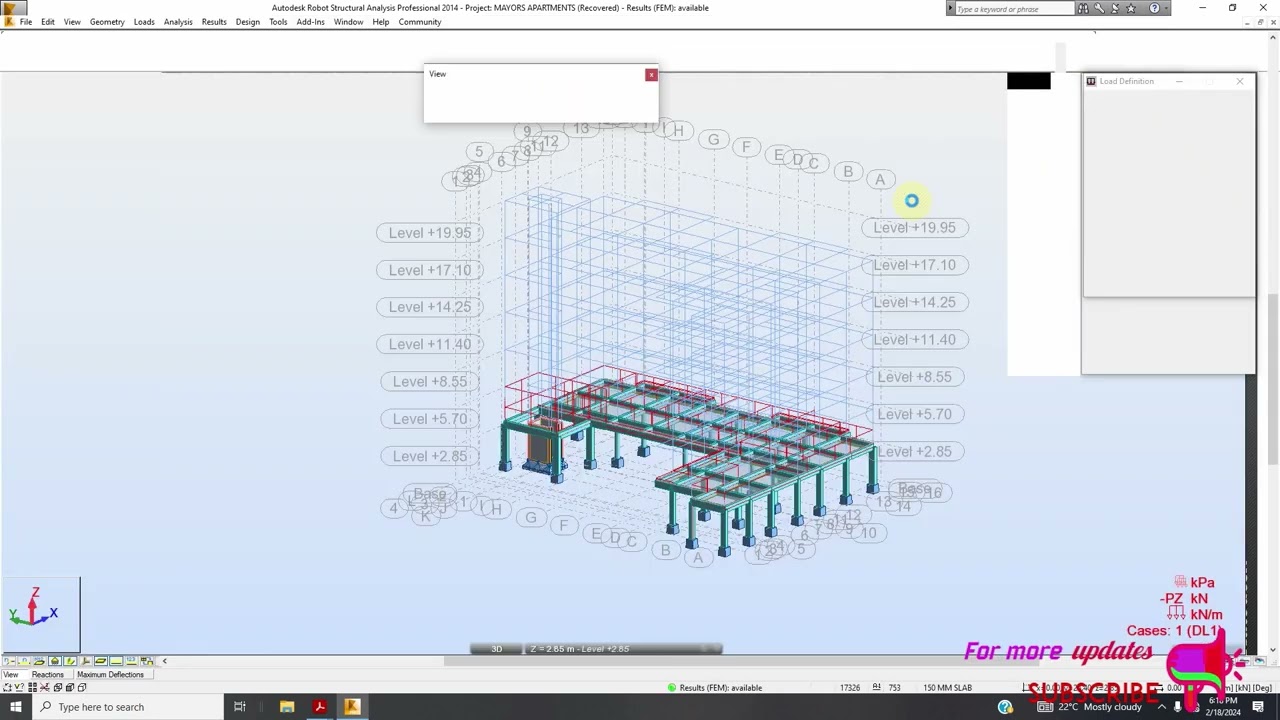Click the red-cross icon in the lower toolbar
1280x720 pixels.
pyautogui.click(x=45, y=688)
